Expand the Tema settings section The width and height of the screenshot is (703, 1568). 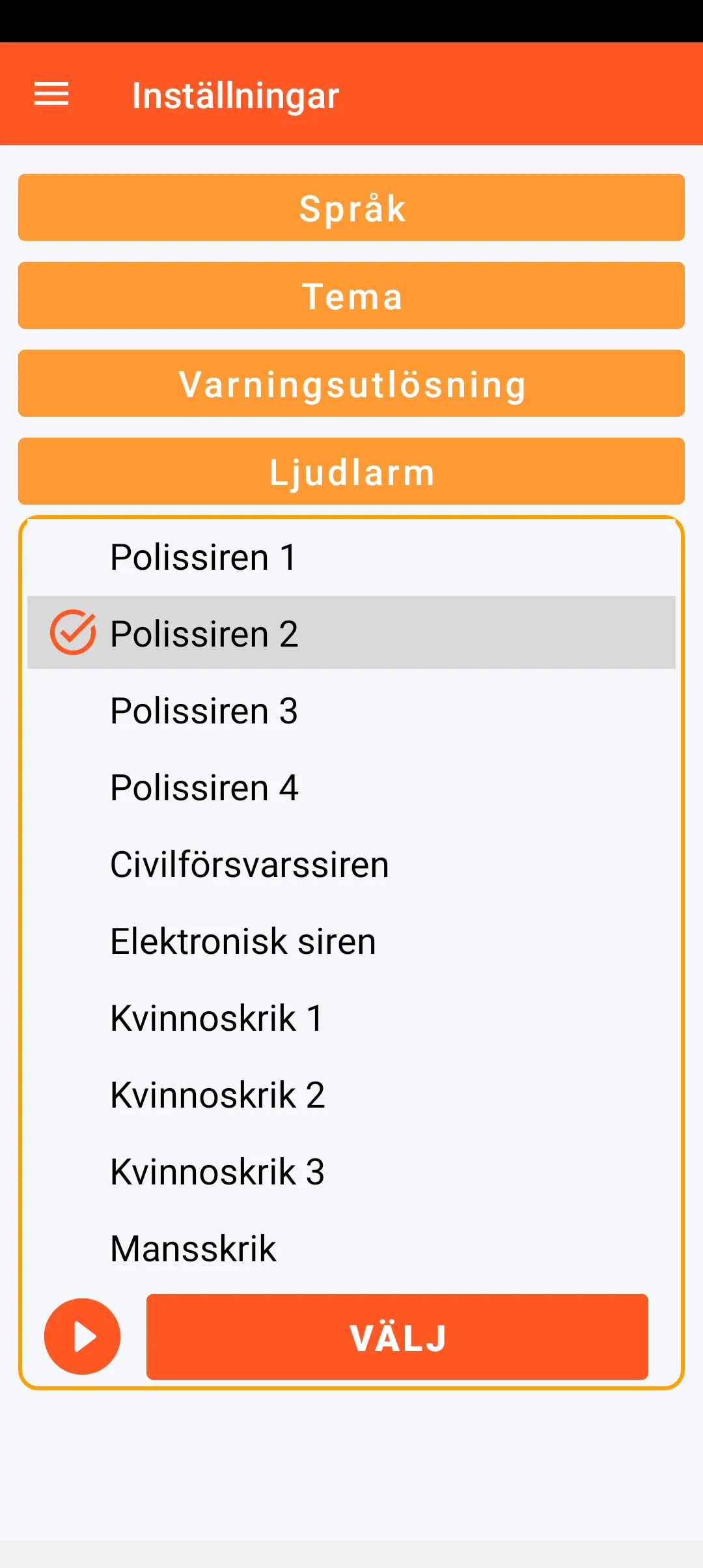point(351,296)
